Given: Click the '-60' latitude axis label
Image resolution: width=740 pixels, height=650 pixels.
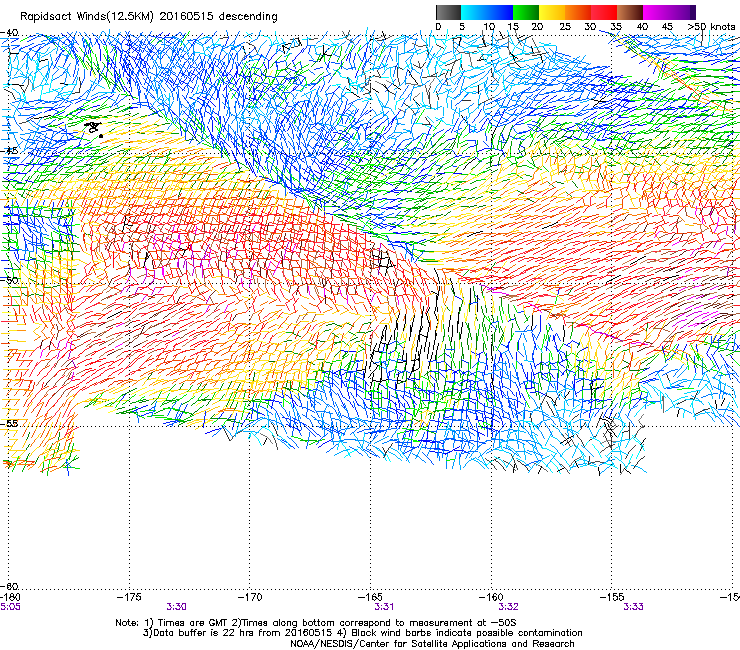Looking at the screenshot, I should (x=9, y=586).
